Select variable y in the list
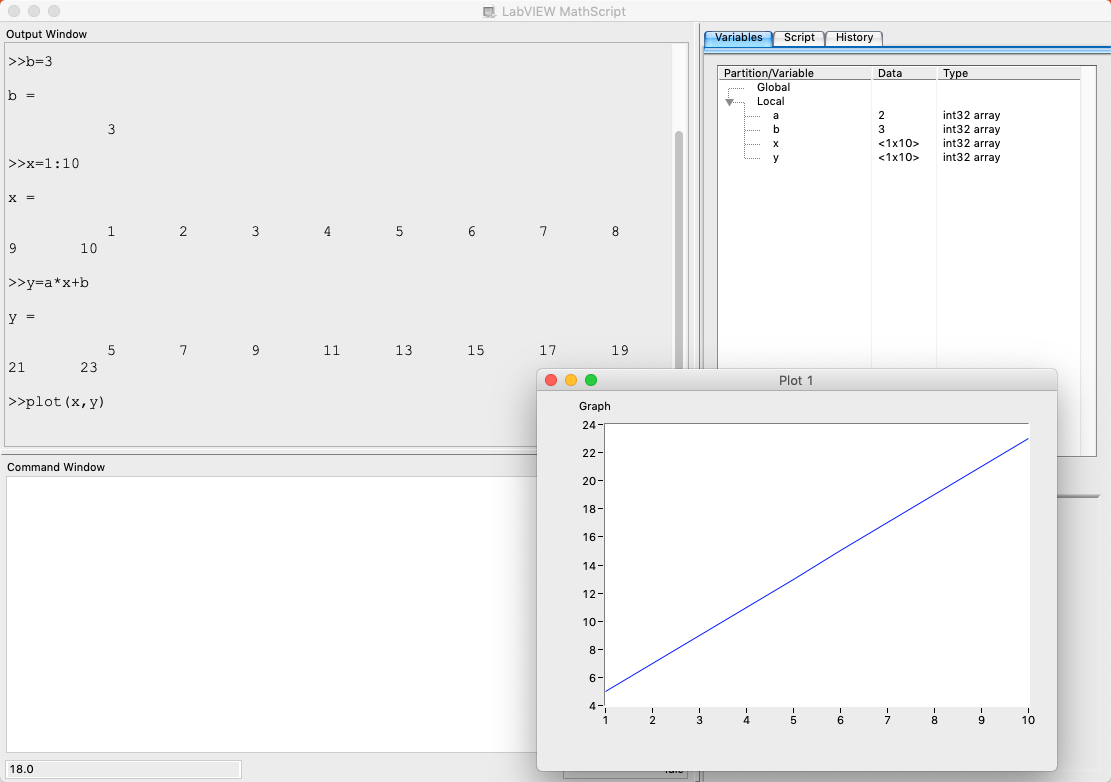 (776, 158)
